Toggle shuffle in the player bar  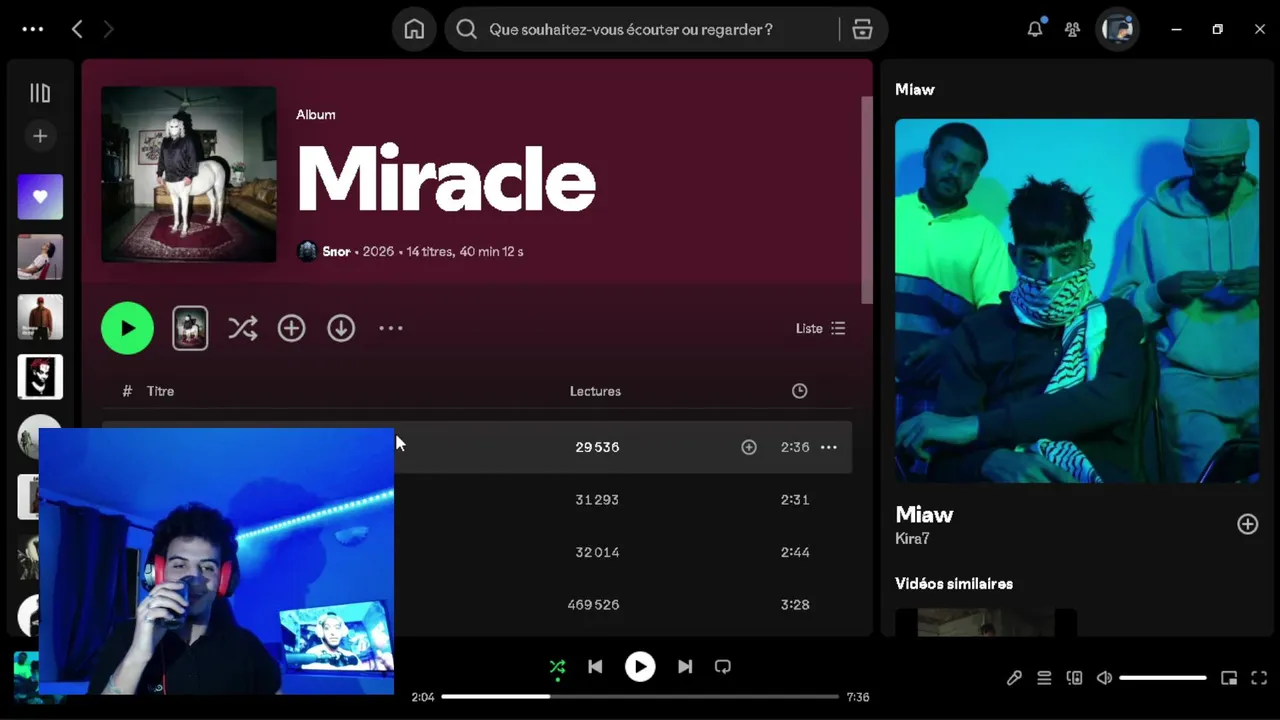pos(557,667)
